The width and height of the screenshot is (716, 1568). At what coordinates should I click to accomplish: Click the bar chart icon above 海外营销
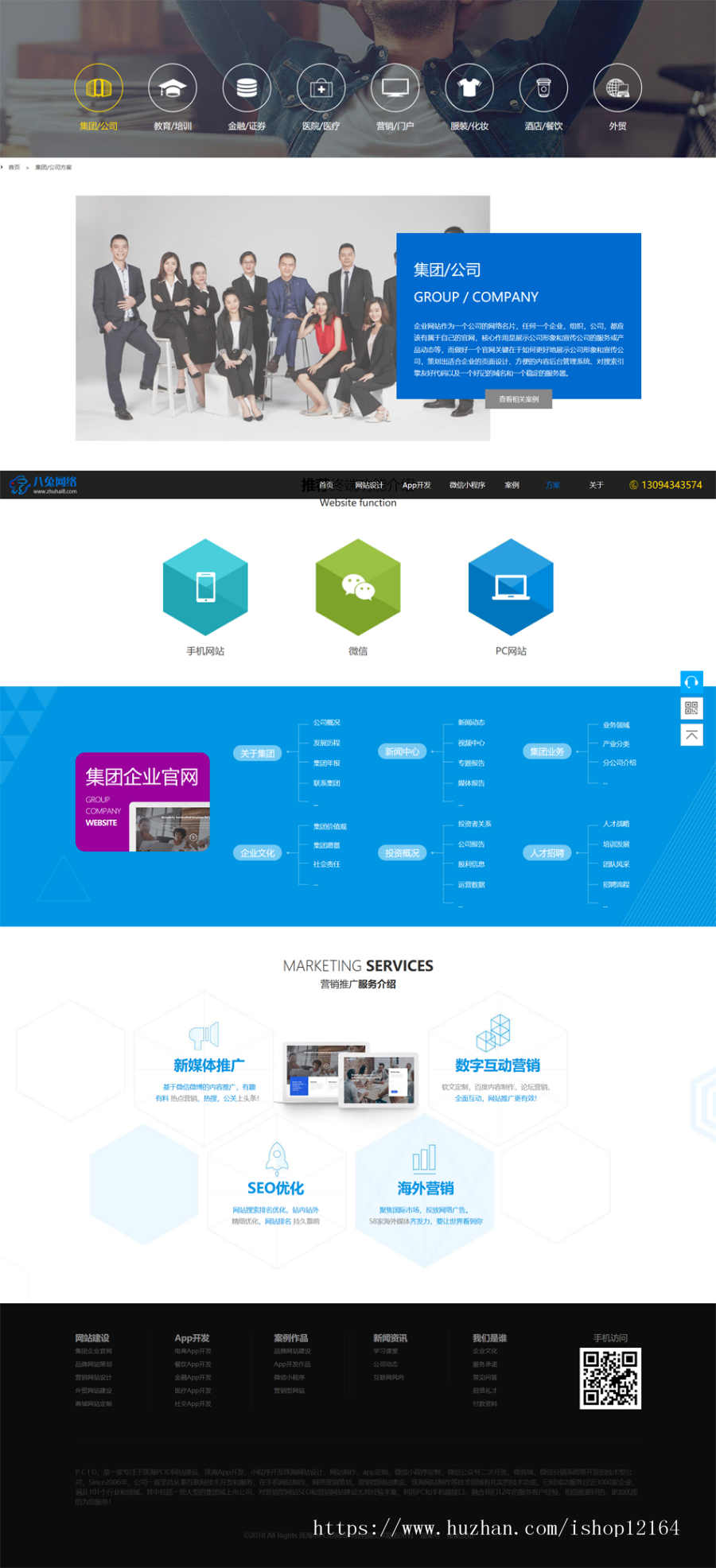coord(424,1159)
